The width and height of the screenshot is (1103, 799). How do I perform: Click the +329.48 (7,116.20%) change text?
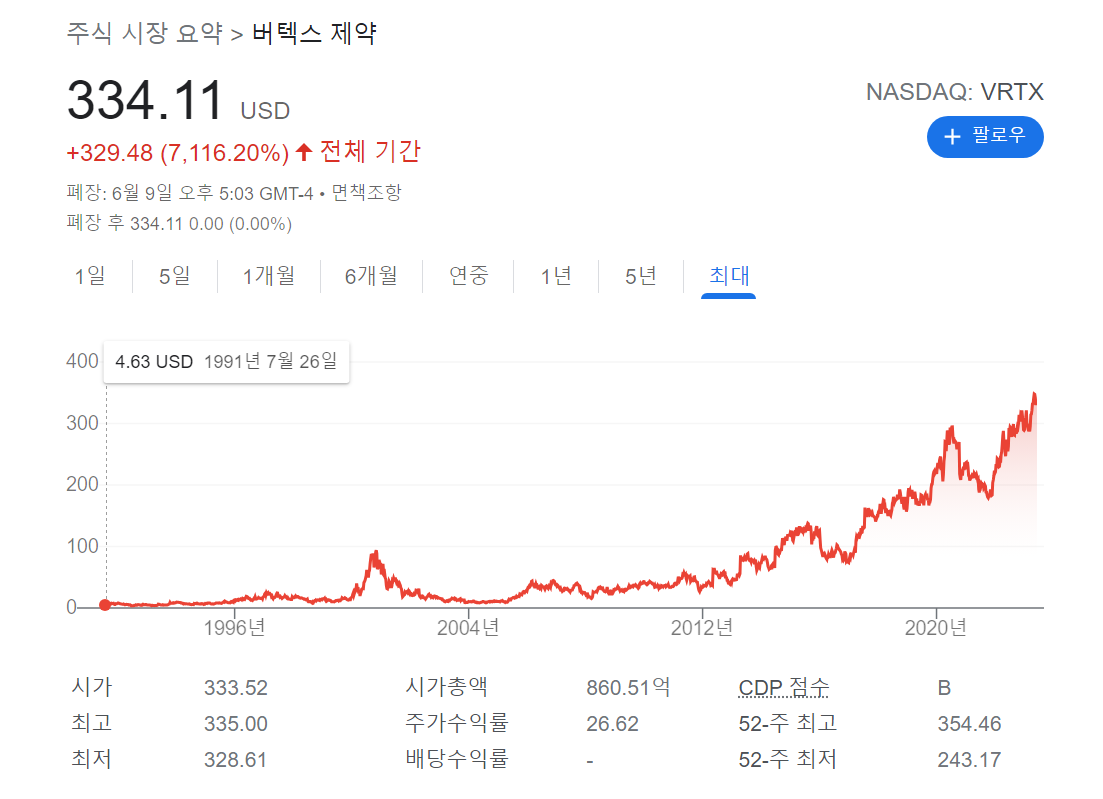click(x=177, y=153)
